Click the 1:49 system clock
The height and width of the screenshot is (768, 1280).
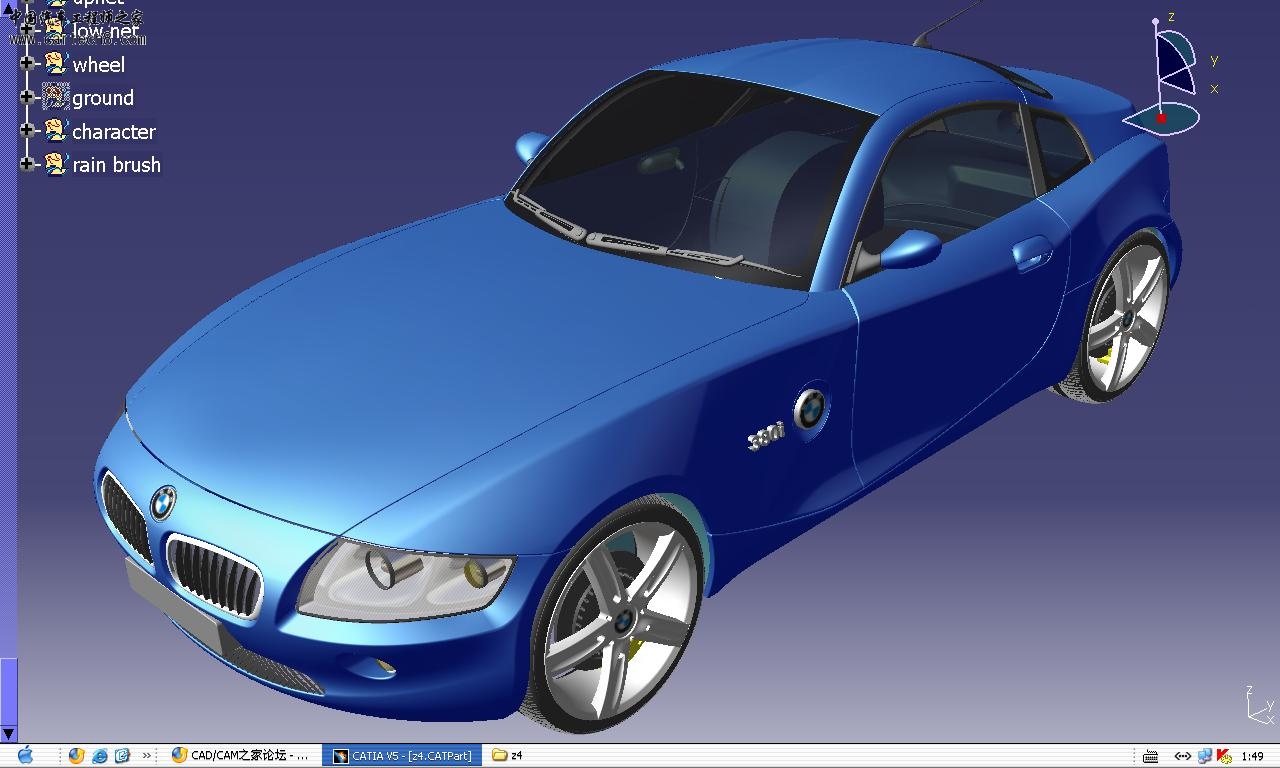[1252, 756]
